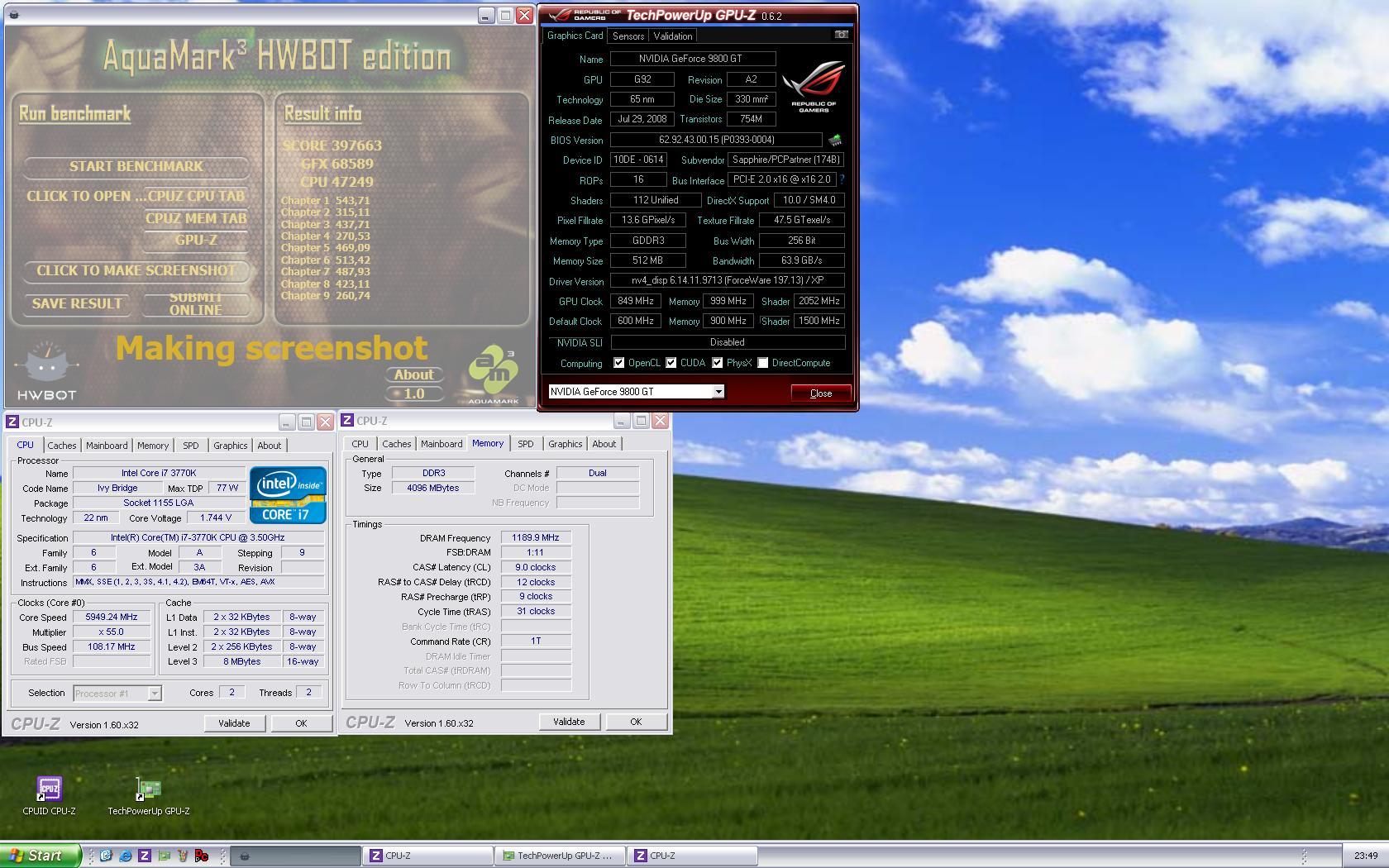Click the first quick launch icon next to Start

tap(106, 856)
